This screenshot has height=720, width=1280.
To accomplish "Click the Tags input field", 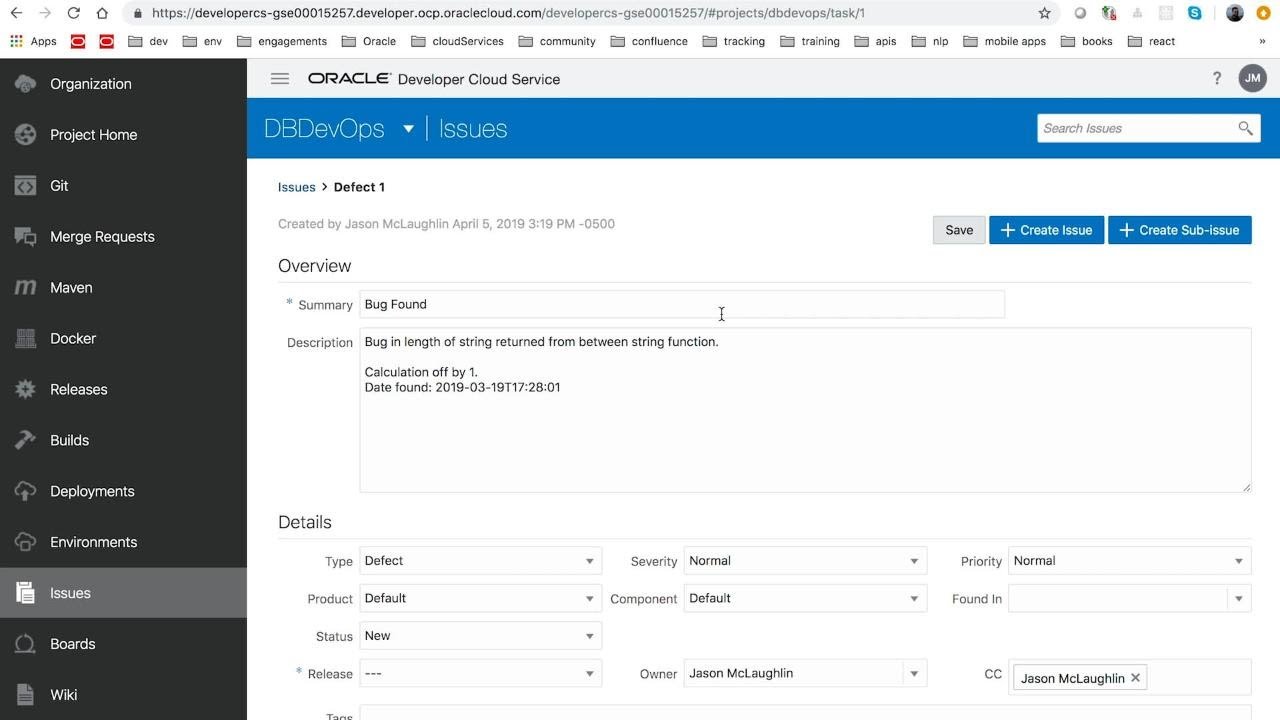I will (805, 713).
